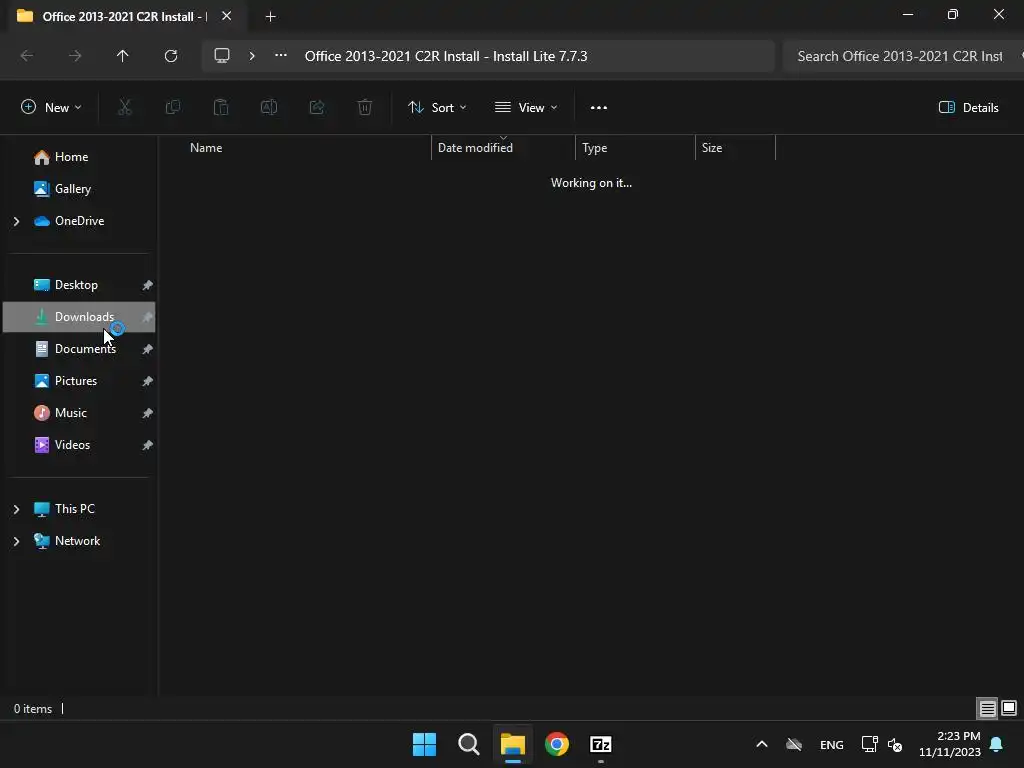Open the notification bell

997,744
